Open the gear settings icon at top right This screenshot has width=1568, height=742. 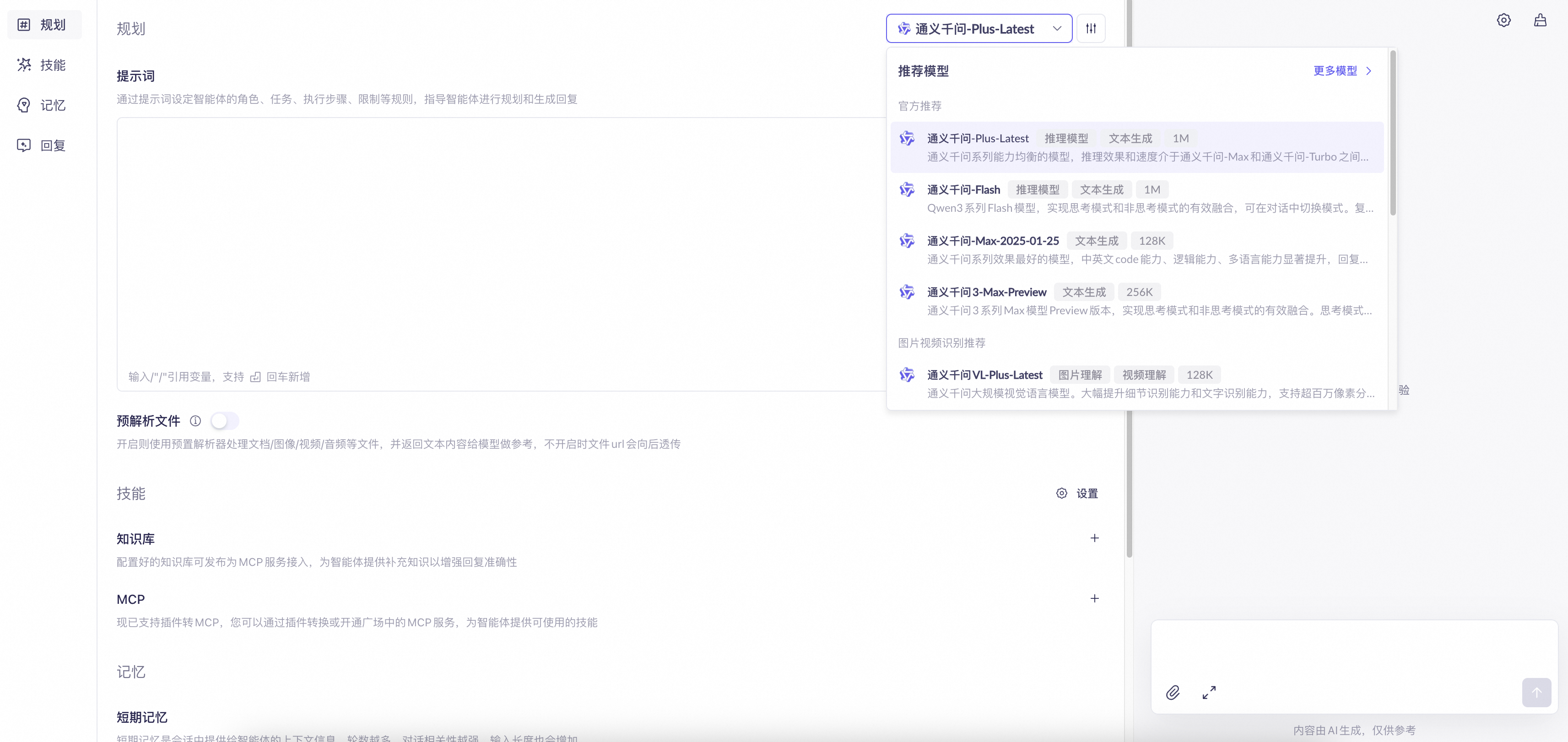(x=1503, y=20)
